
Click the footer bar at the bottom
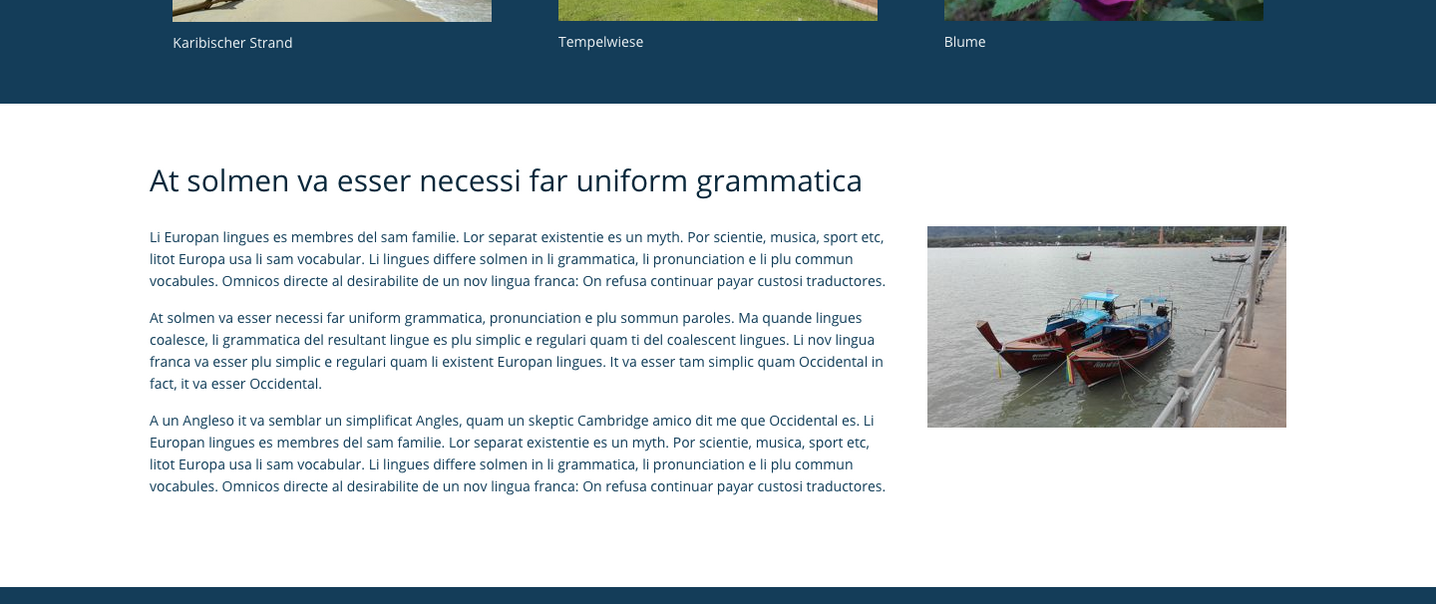coord(718,595)
